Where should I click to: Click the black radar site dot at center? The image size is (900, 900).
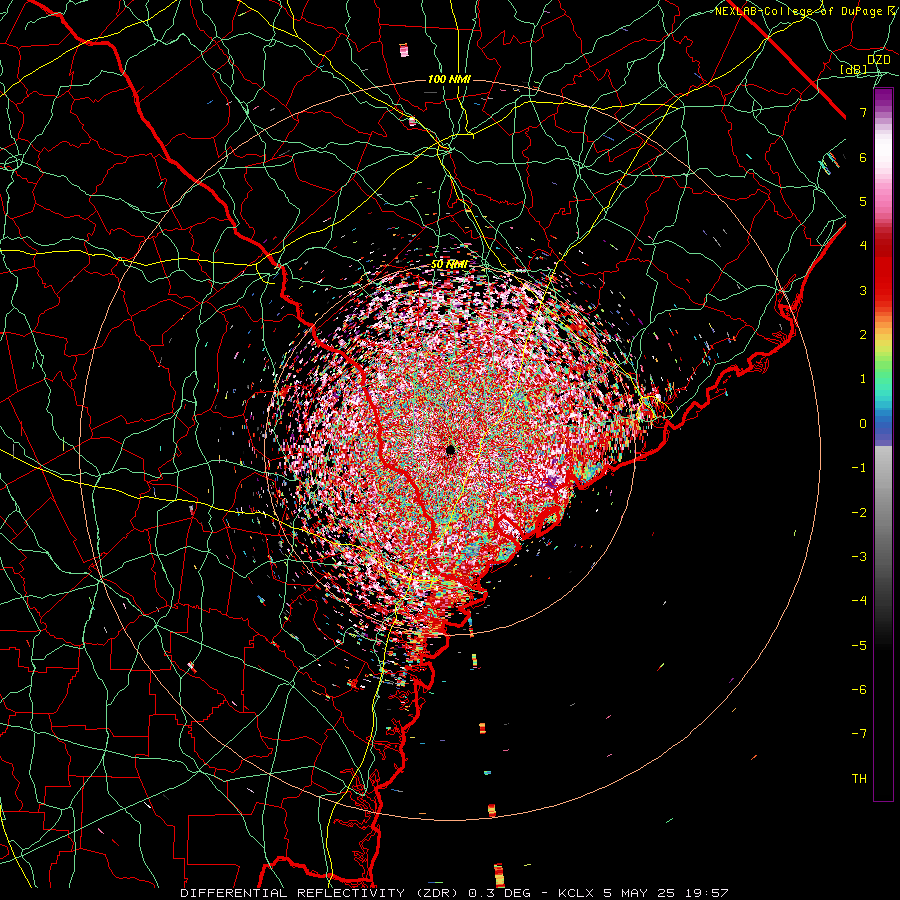coord(451,449)
